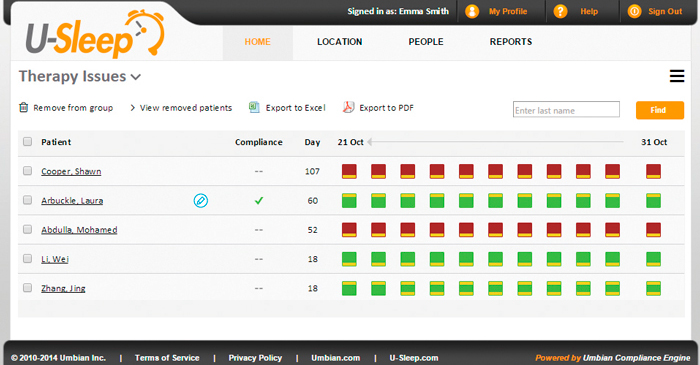Open patient Cooper, Shawn
The image size is (700, 365).
point(71,171)
